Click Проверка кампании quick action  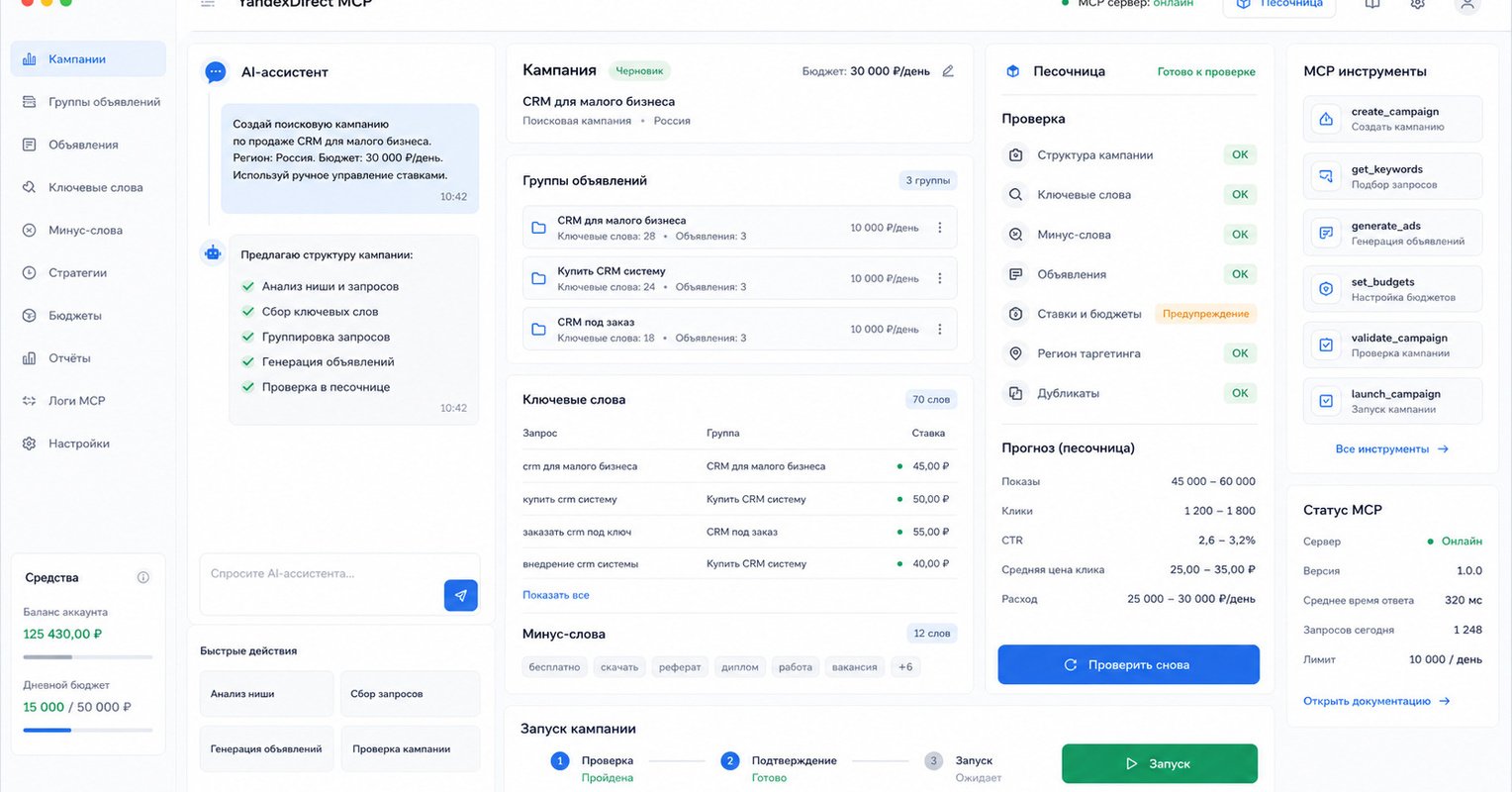(410, 749)
